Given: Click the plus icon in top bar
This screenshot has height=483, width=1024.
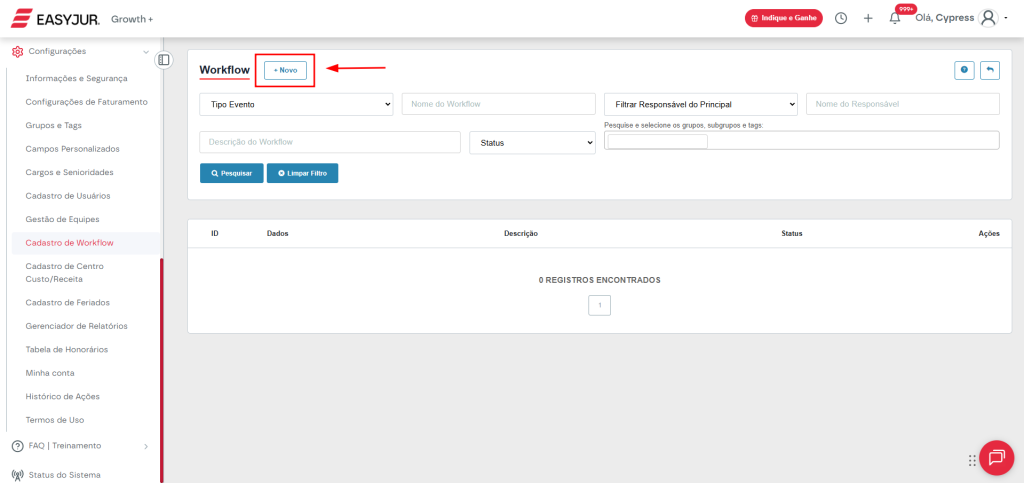Looking at the screenshot, I should [868, 18].
